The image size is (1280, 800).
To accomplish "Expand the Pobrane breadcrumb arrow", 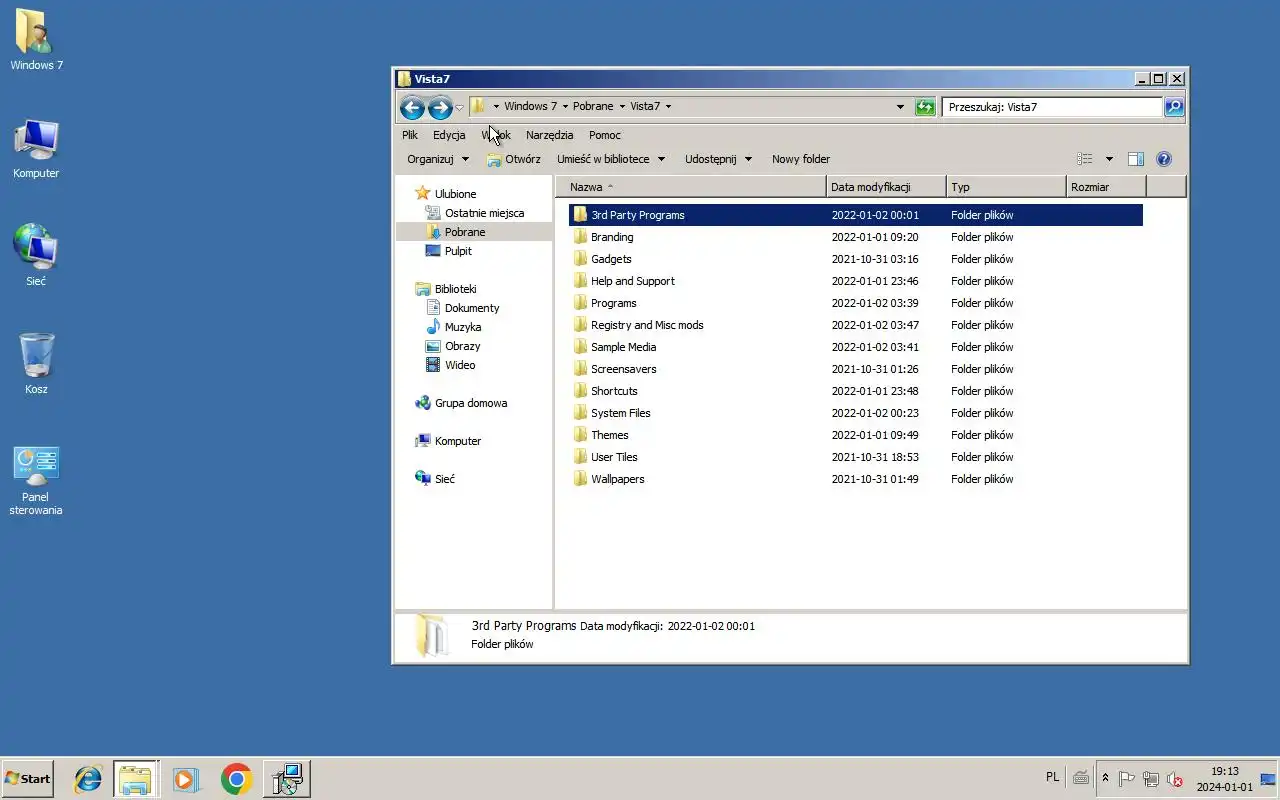I will [x=622, y=107].
